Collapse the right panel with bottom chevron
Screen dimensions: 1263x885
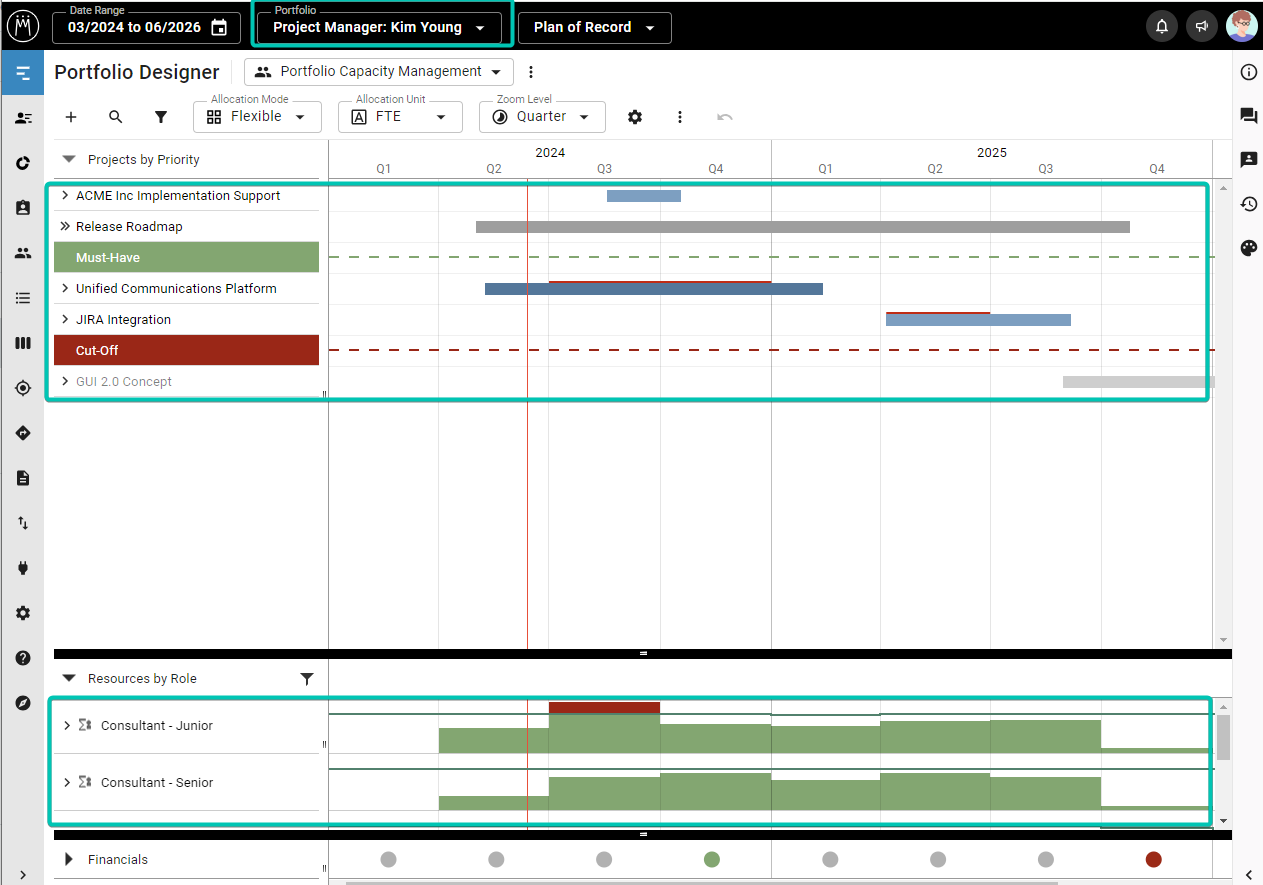point(1248,874)
